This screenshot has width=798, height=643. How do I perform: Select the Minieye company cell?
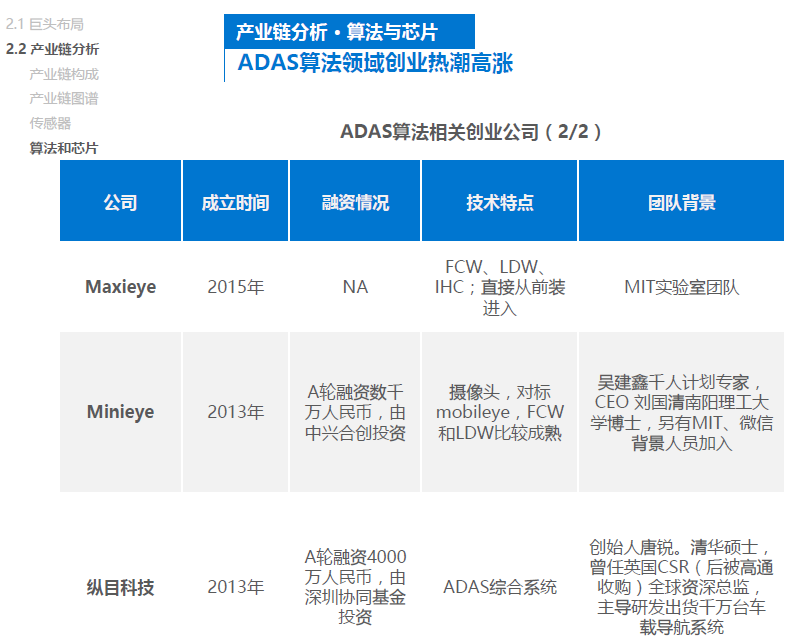(121, 412)
